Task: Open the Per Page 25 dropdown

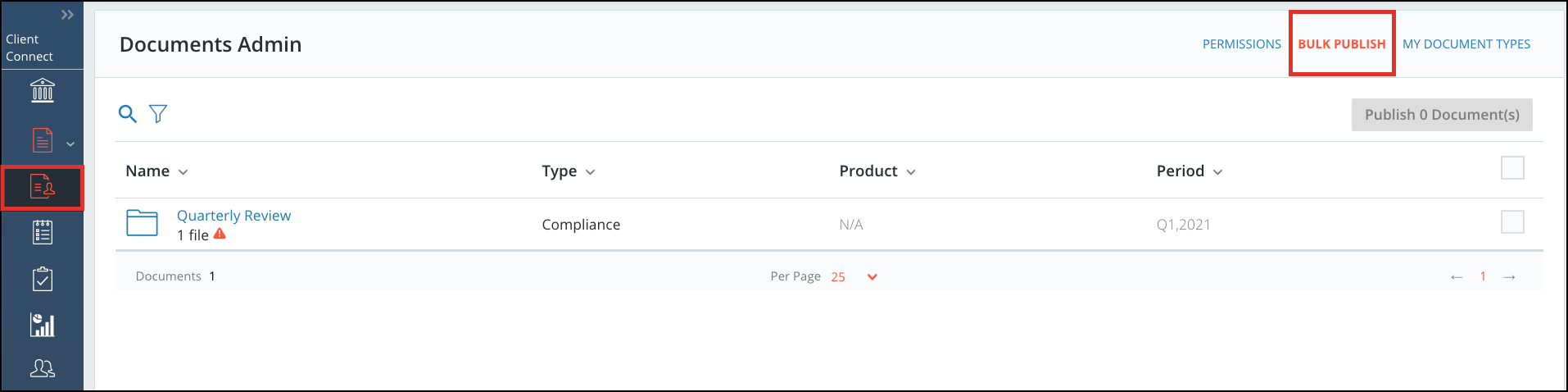Action: coord(854,276)
